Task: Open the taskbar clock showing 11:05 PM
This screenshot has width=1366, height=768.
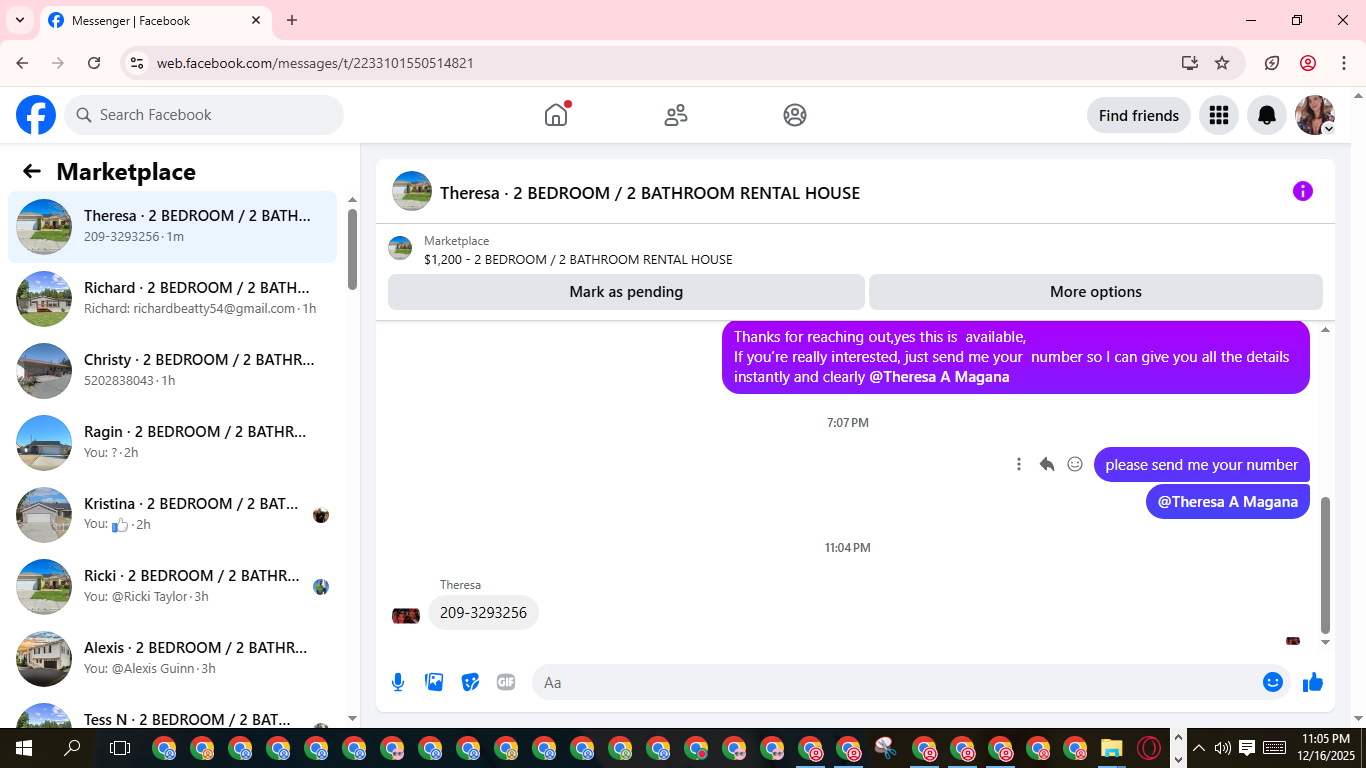Action: click(x=1326, y=748)
